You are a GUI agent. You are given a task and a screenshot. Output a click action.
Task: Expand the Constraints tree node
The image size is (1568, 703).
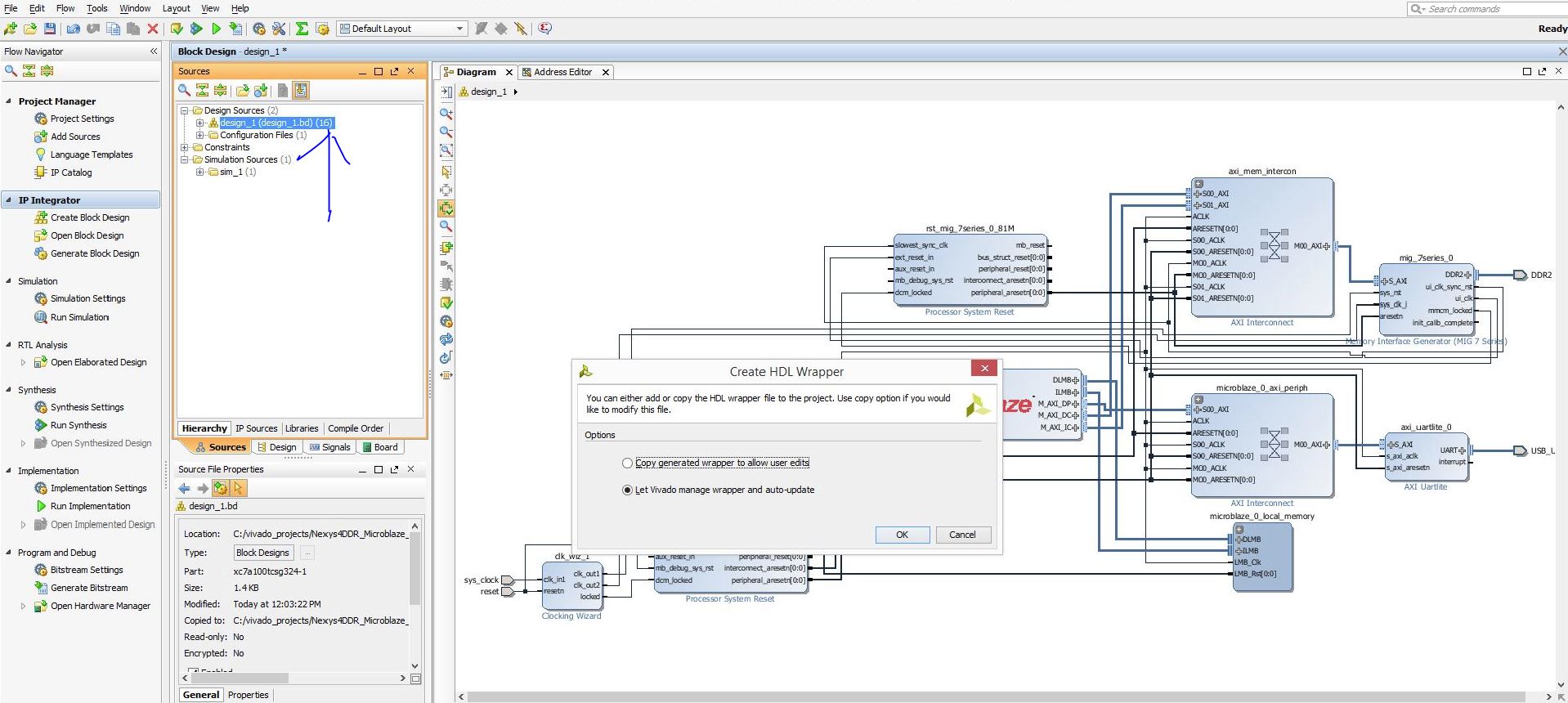coord(185,147)
